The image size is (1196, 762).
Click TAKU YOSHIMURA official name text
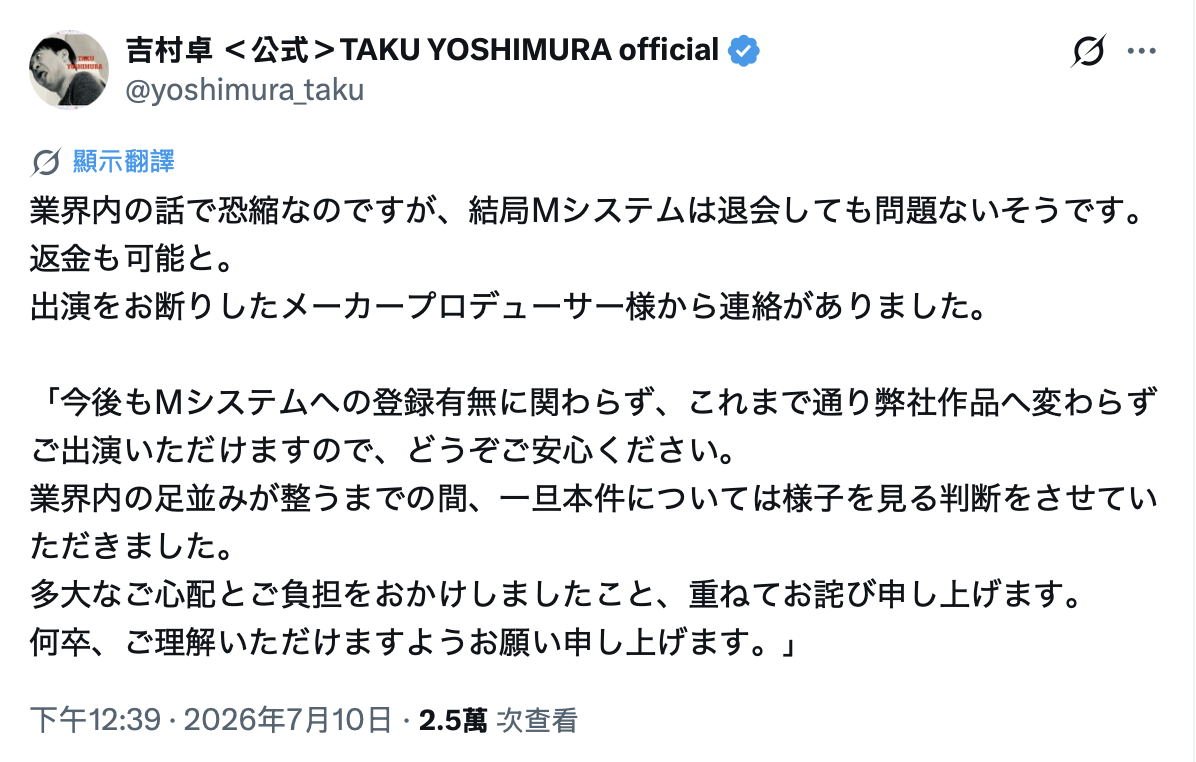click(x=529, y=50)
